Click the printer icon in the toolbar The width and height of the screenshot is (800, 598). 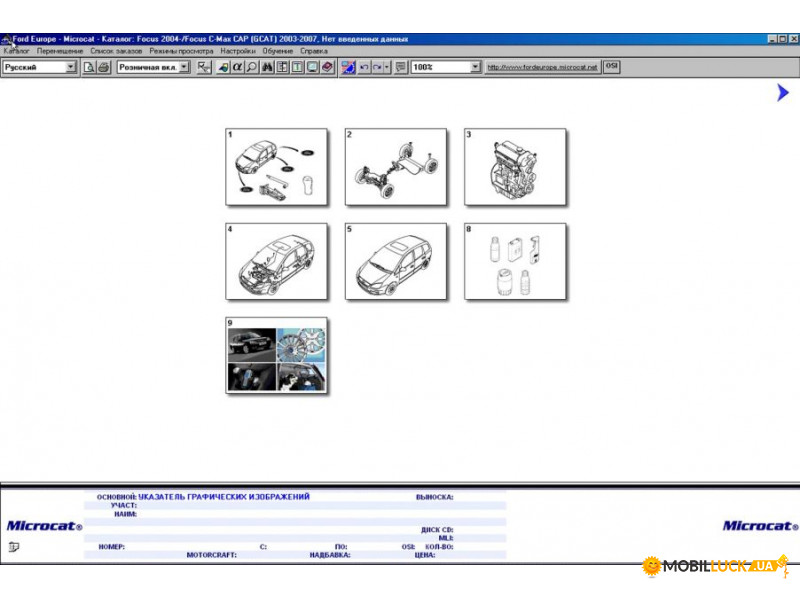tap(103, 67)
